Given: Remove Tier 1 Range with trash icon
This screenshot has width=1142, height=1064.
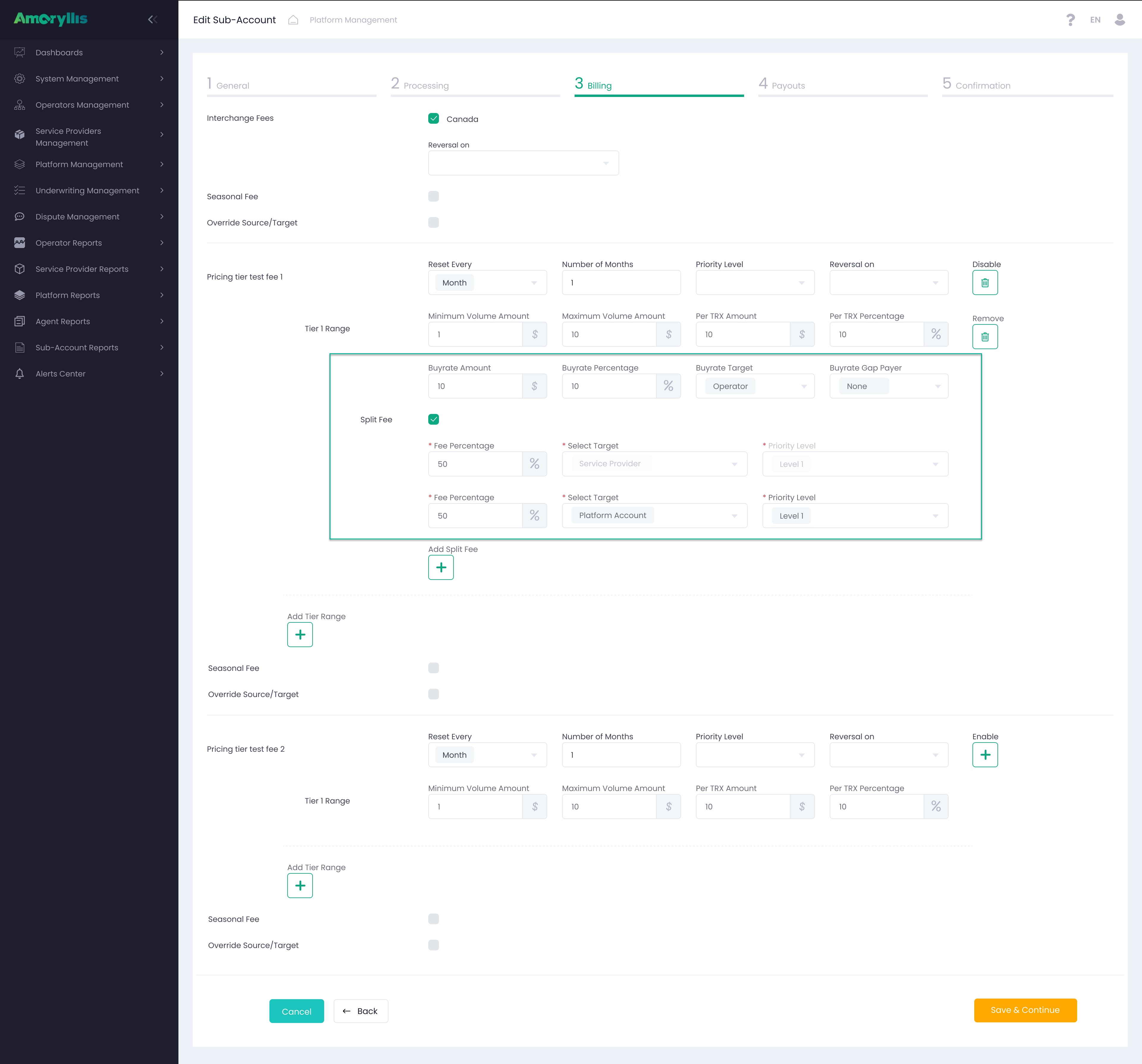Looking at the screenshot, I should coord(985,337).
